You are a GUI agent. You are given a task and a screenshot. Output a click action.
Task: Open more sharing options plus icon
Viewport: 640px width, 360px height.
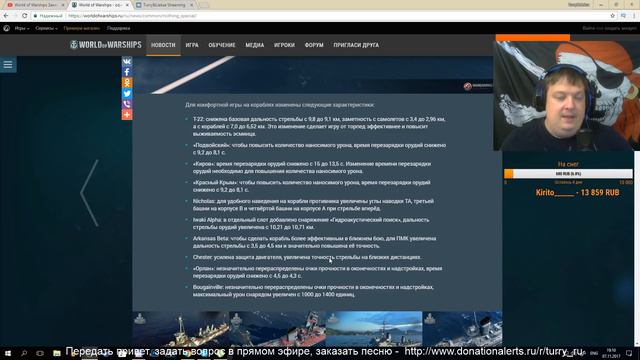point(127,115)
